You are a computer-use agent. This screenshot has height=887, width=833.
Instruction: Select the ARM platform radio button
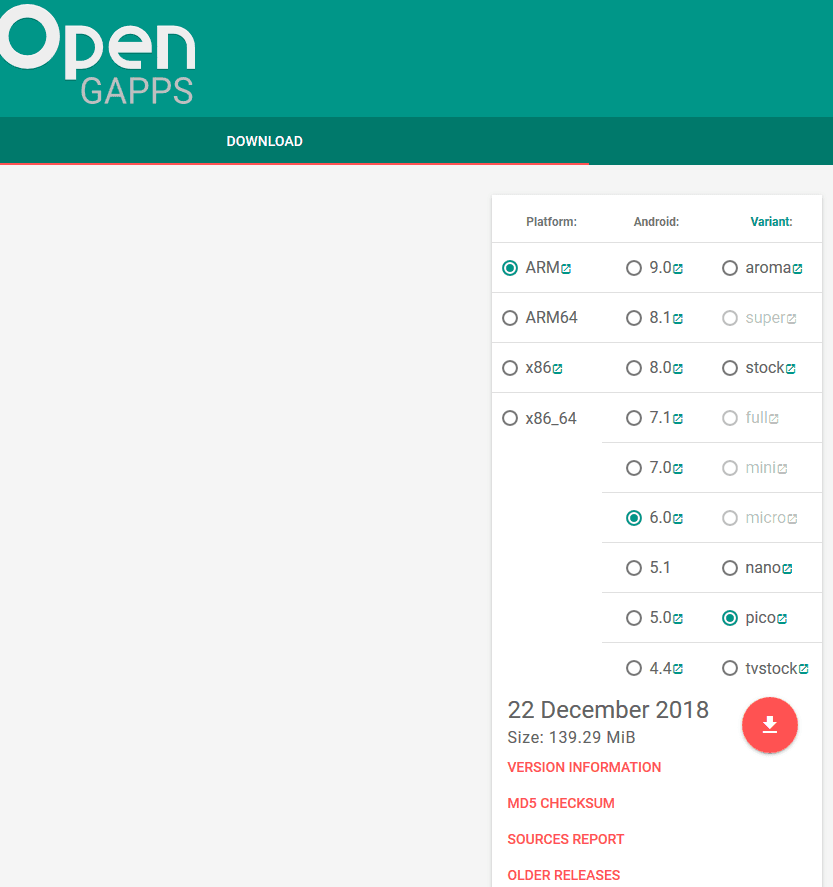pyautogui.click(x=510, y=268)
